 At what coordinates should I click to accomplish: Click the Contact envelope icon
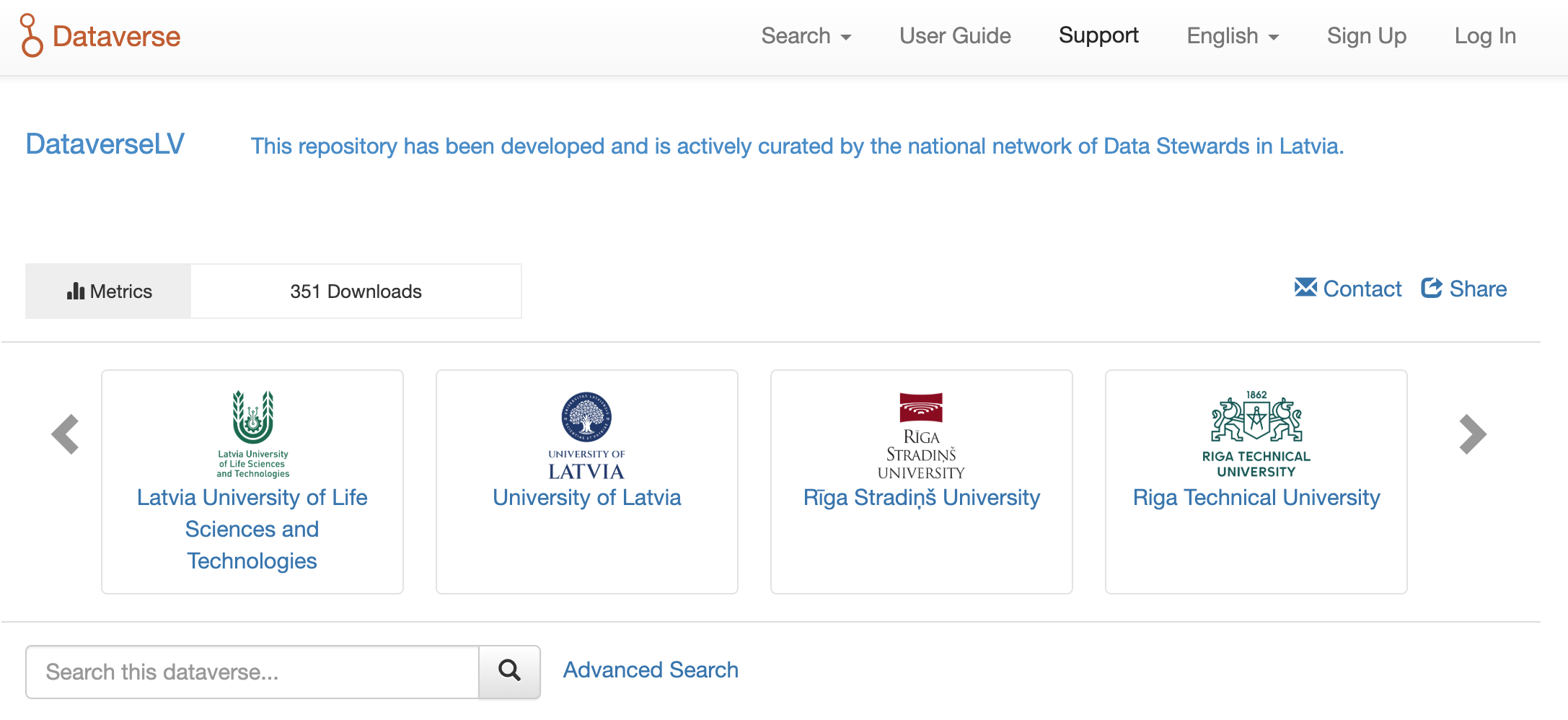click(x=1305, y=288)
